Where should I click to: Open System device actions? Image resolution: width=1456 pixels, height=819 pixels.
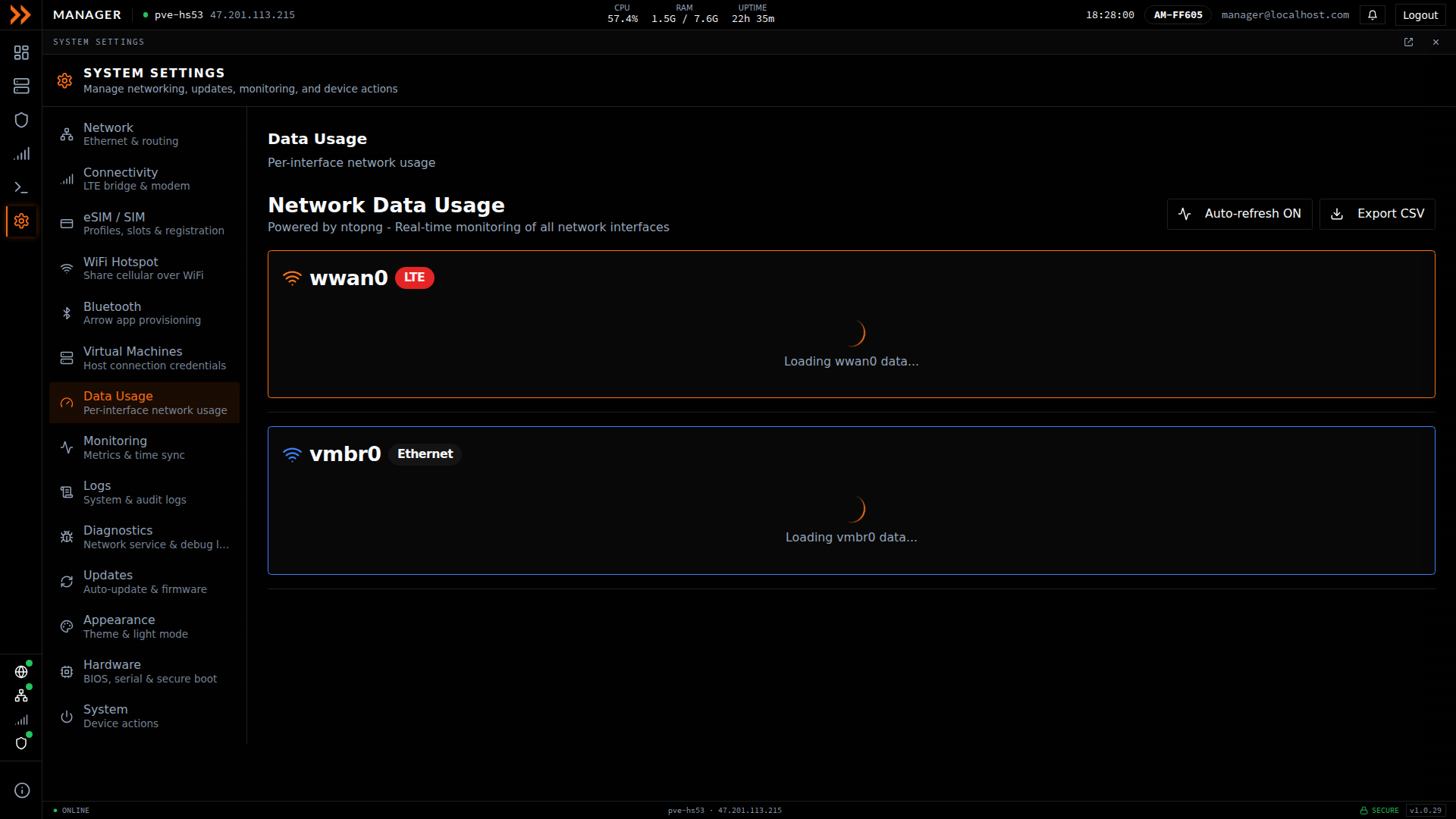coord(144,716)
